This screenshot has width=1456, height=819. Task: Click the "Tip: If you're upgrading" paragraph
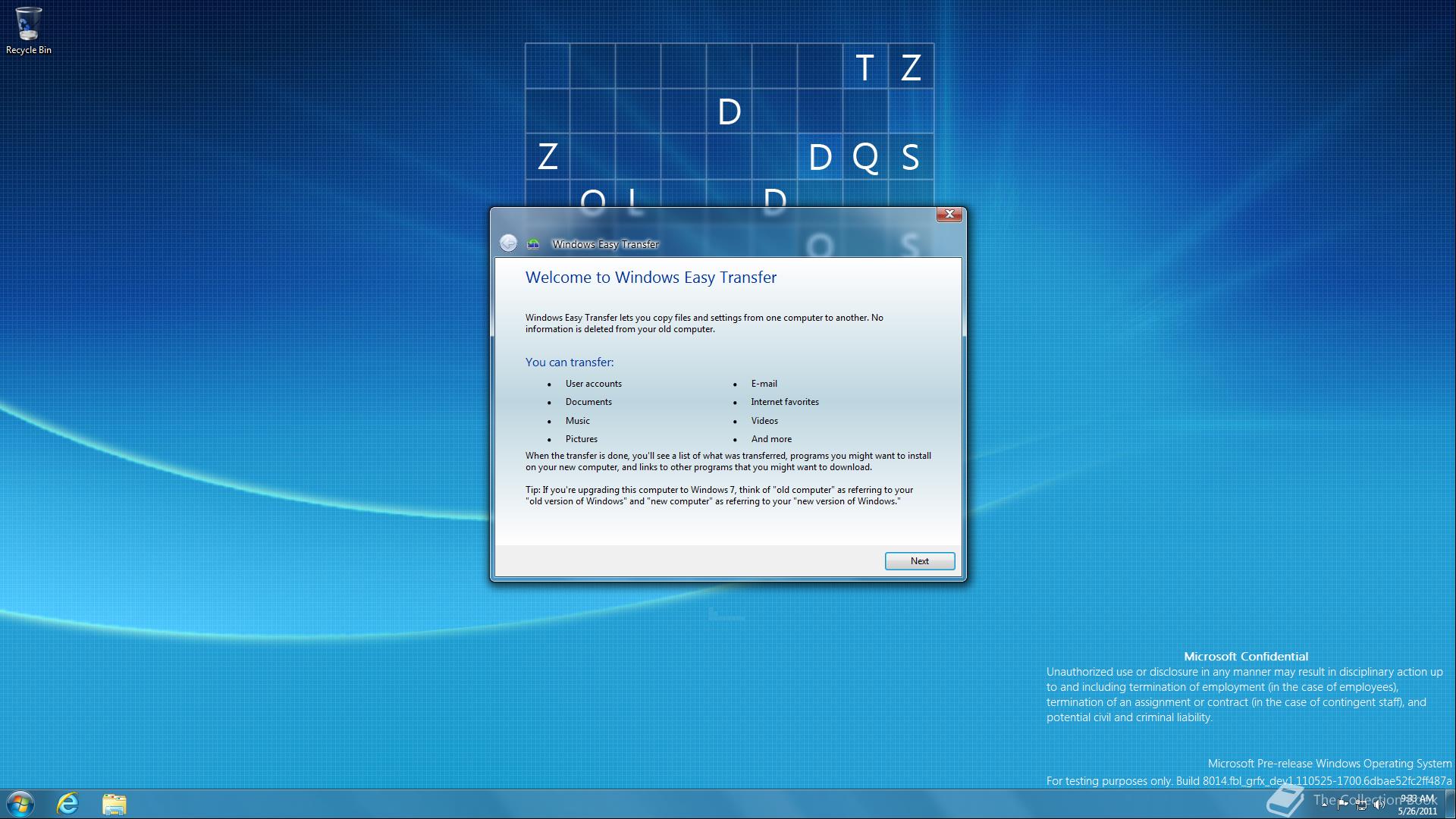719,495
